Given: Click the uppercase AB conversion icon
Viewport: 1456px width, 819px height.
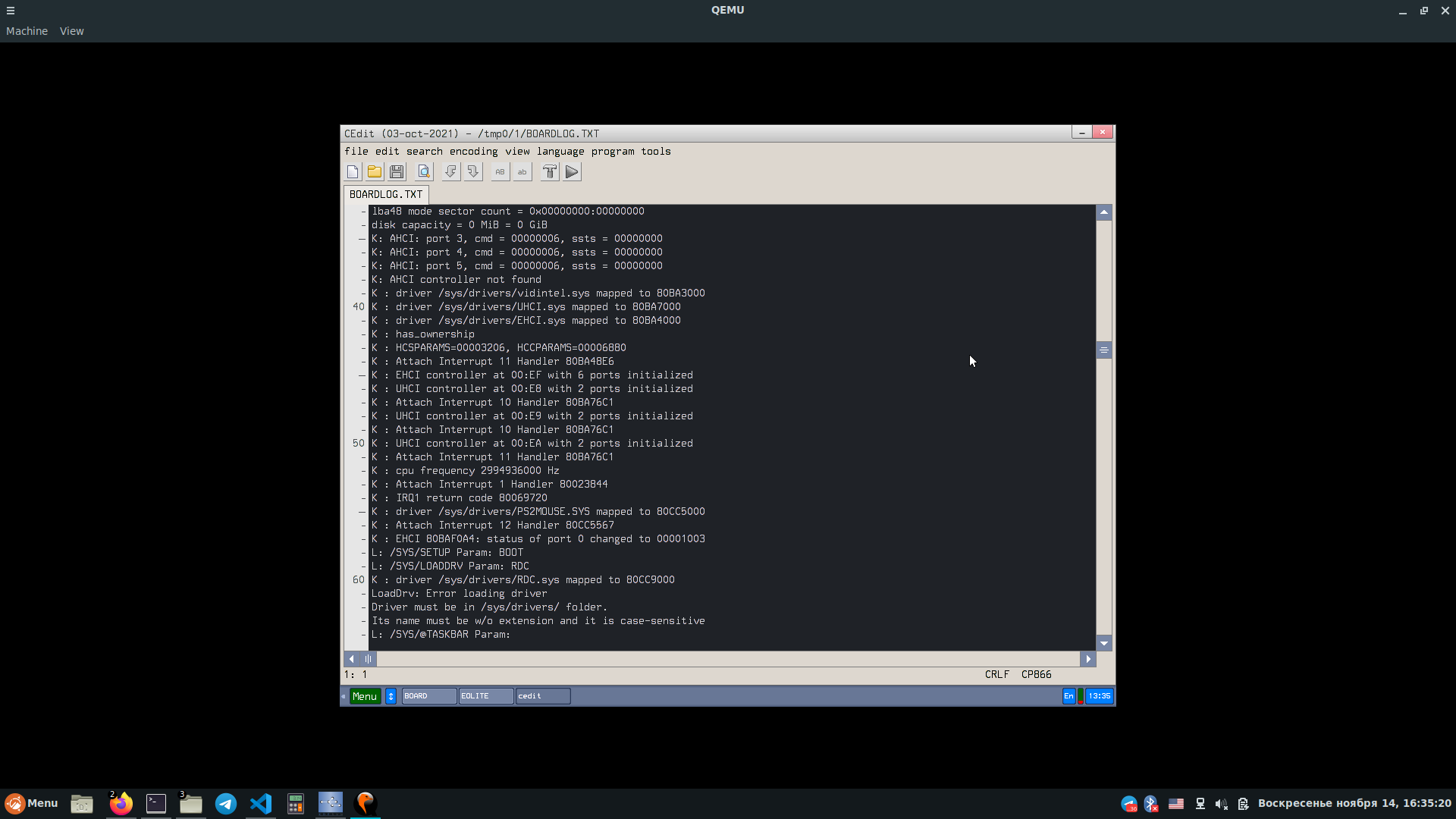Looking at the screenshot, I should click(500, 172).
